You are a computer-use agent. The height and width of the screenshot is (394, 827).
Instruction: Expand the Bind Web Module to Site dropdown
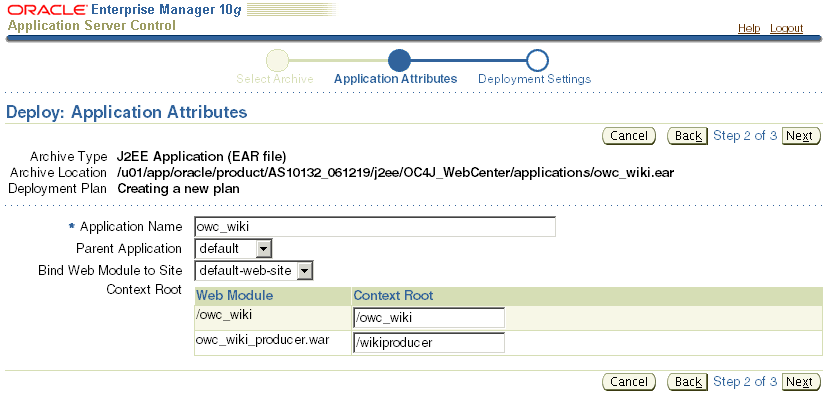coord(305,271)
